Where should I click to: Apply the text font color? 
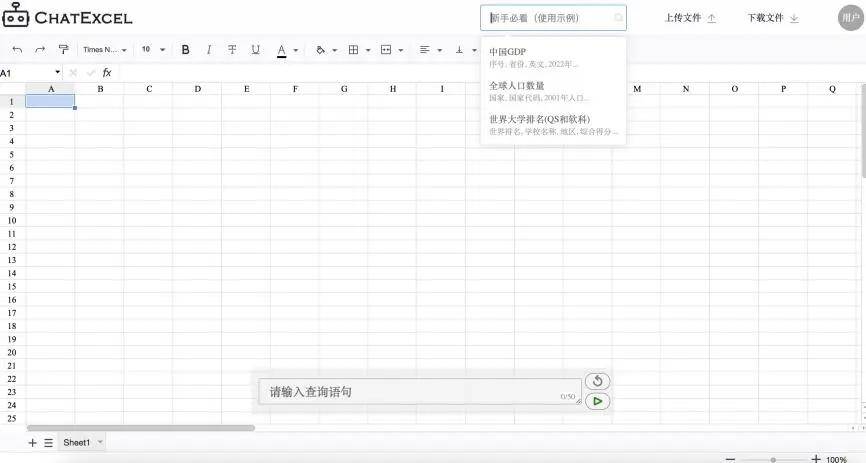[282, 50]
